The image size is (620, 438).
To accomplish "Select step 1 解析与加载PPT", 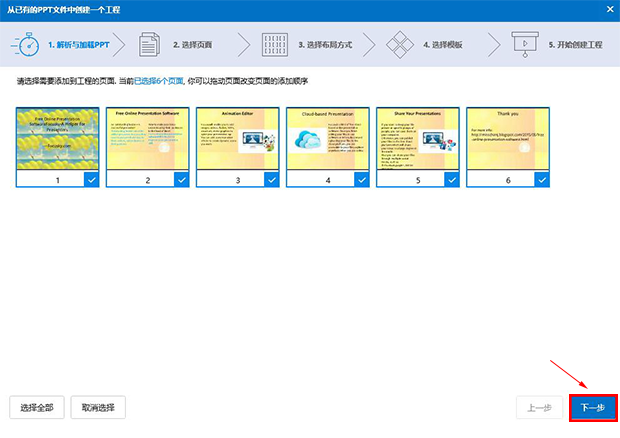I will [79, 45].
